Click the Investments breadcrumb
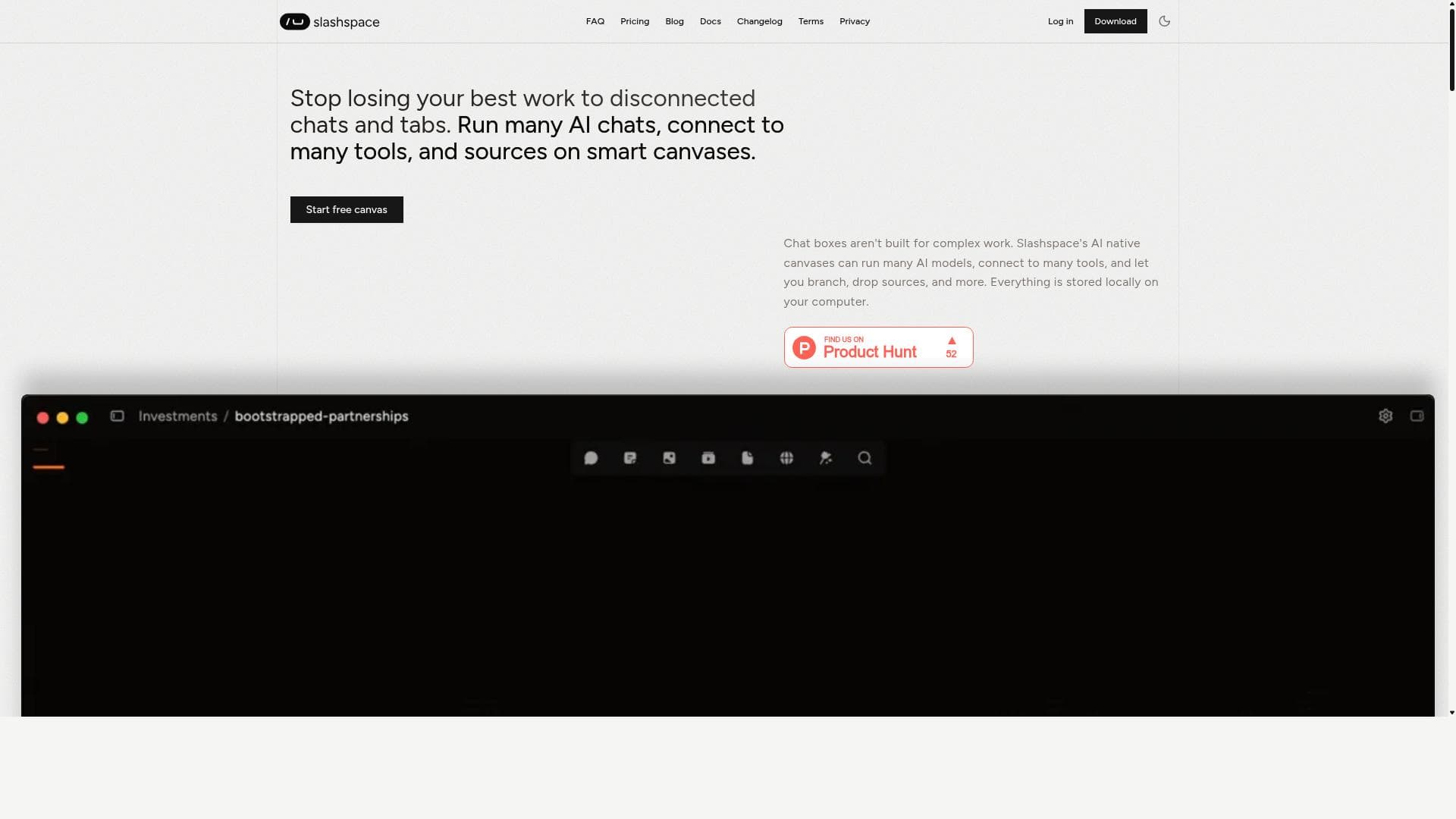 178,416
